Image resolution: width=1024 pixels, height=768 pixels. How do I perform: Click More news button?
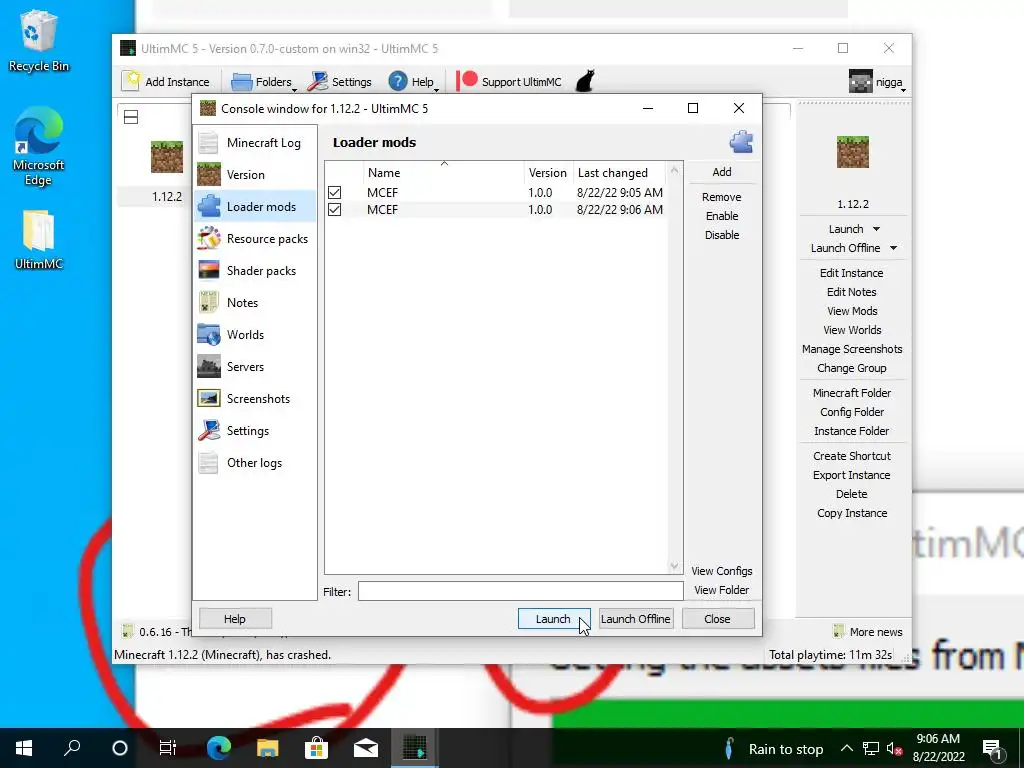[868, 632]
